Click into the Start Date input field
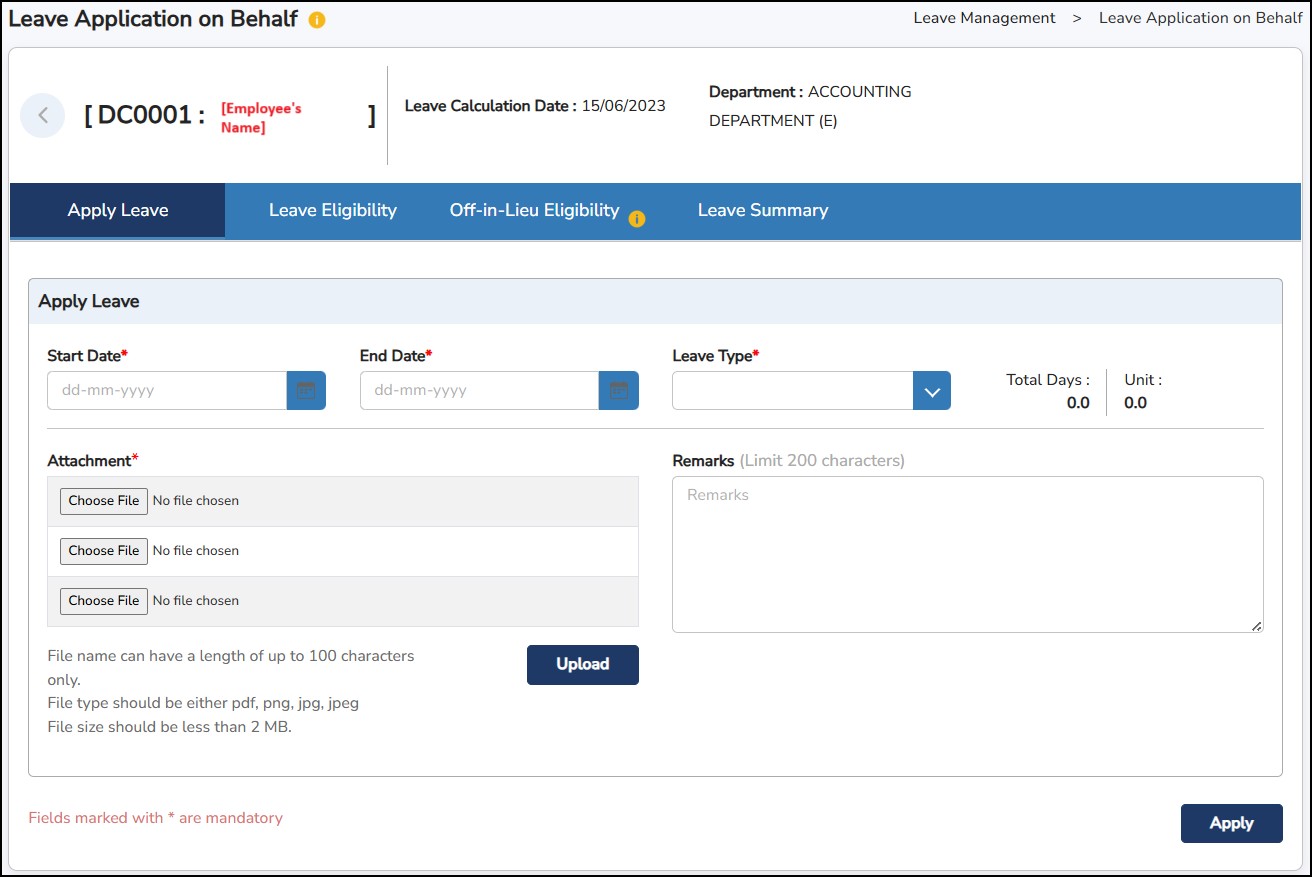The width and height of the screenshot is (1312, 877). pyautogui.click(x=167, y=391)
